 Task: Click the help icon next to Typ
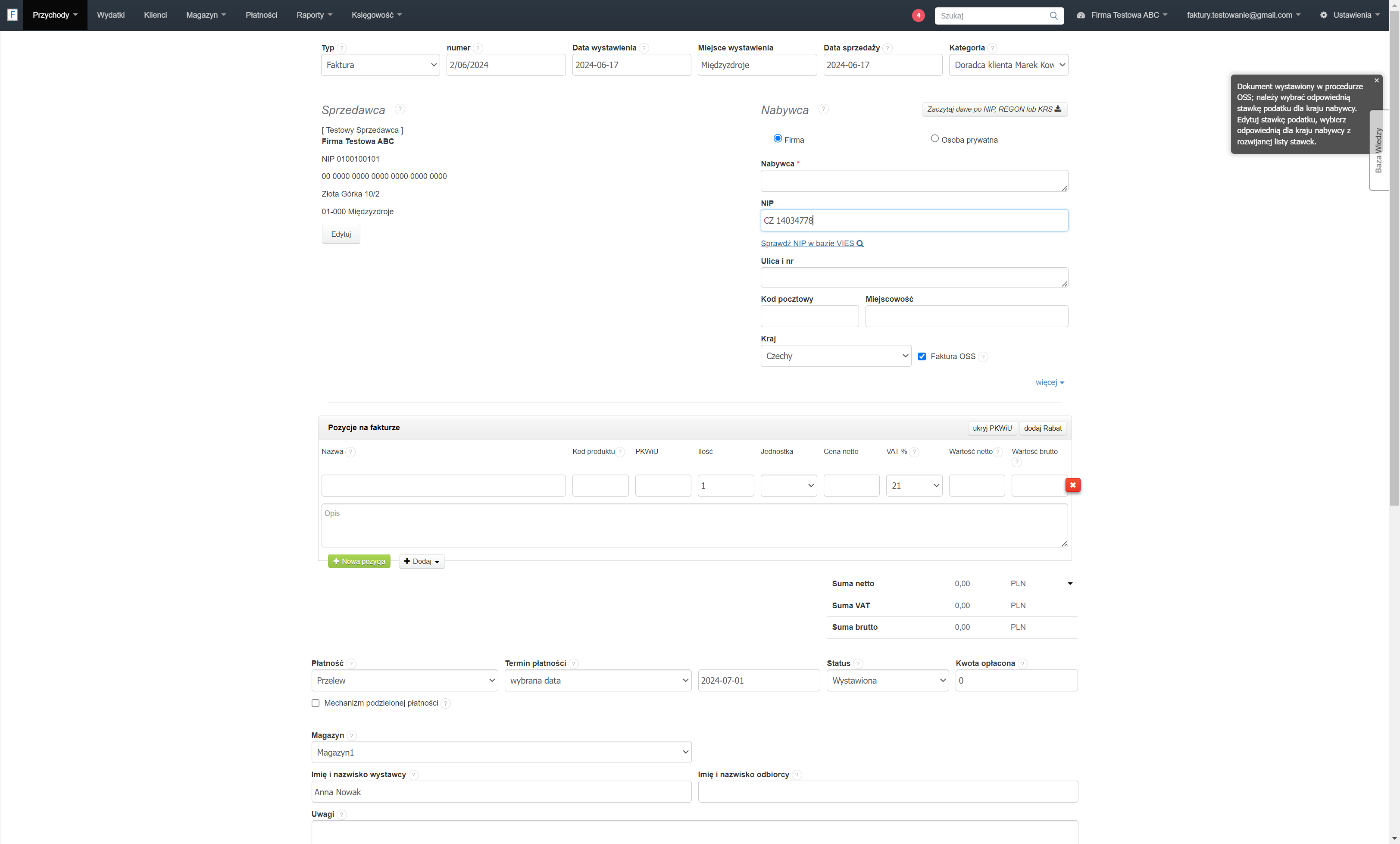pyautogui.click(x=341, y=48)
